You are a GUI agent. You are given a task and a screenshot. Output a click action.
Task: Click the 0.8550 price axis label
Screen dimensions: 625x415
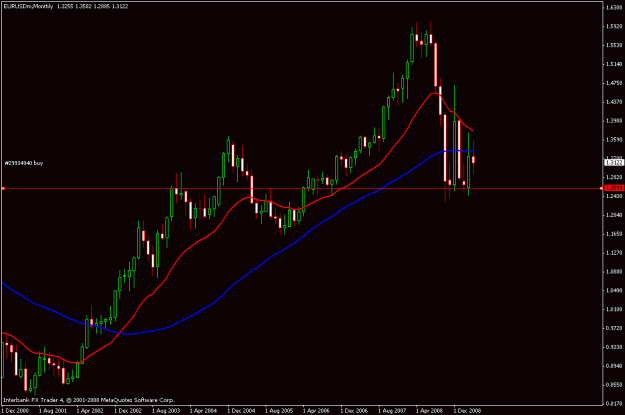click(615, 385)
